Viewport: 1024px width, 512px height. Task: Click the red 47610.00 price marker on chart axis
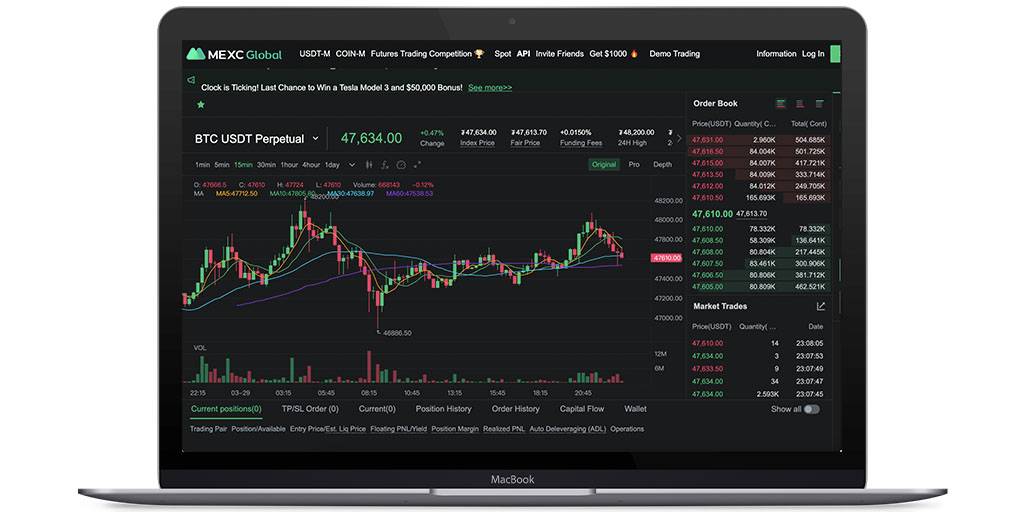click(x=666, y=259)
